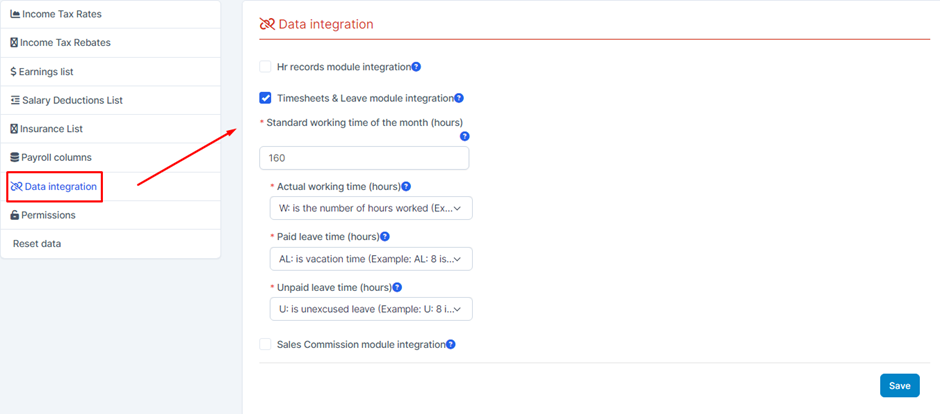This screenshot has width=940, height=414.
Task: Open the Actual working time dropdown
Action: tap(371, 208)
